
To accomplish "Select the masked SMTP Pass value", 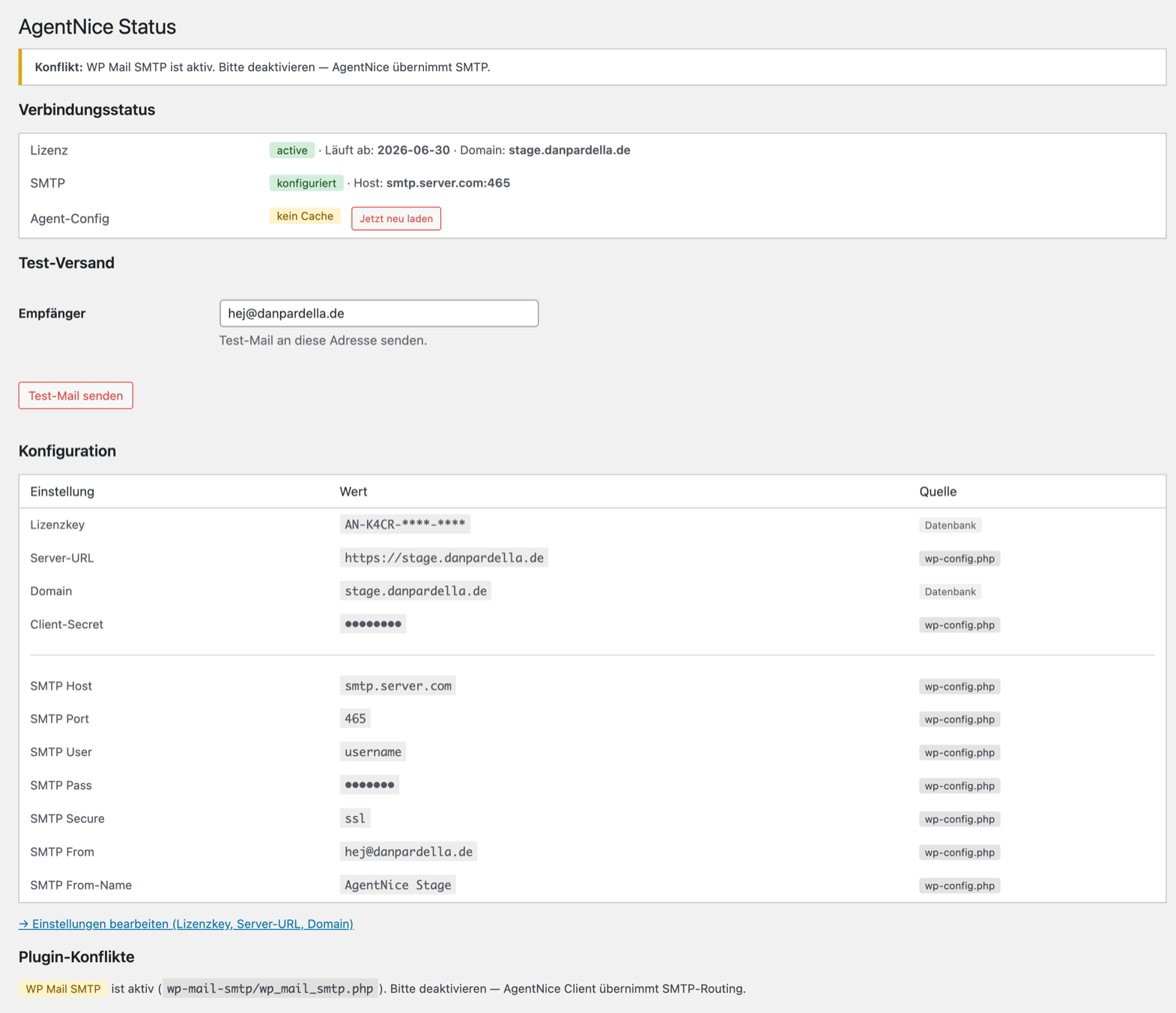I will coord(369,785).
